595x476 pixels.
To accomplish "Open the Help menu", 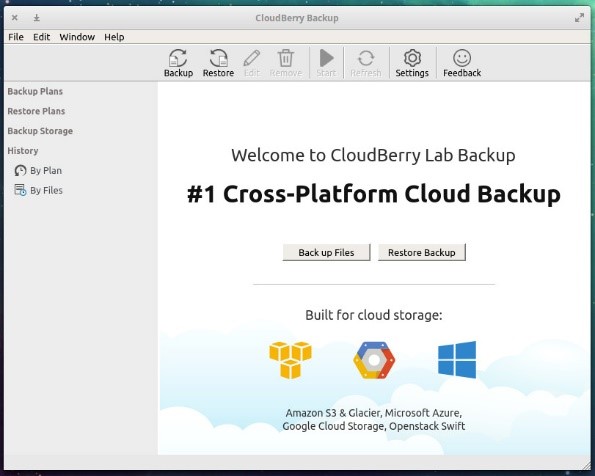I will click(x=114, y=37).
